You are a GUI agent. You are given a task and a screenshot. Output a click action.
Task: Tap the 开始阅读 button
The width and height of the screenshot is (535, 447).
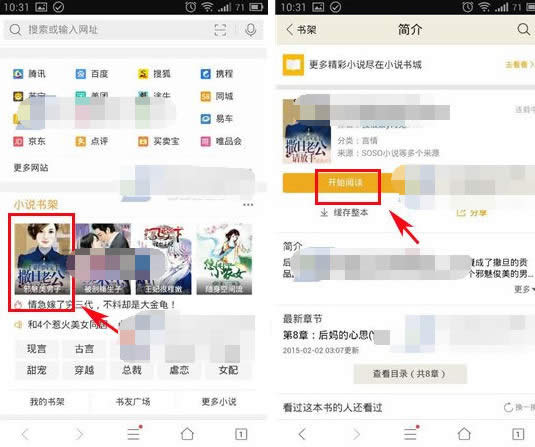click(x=345, y=183)
